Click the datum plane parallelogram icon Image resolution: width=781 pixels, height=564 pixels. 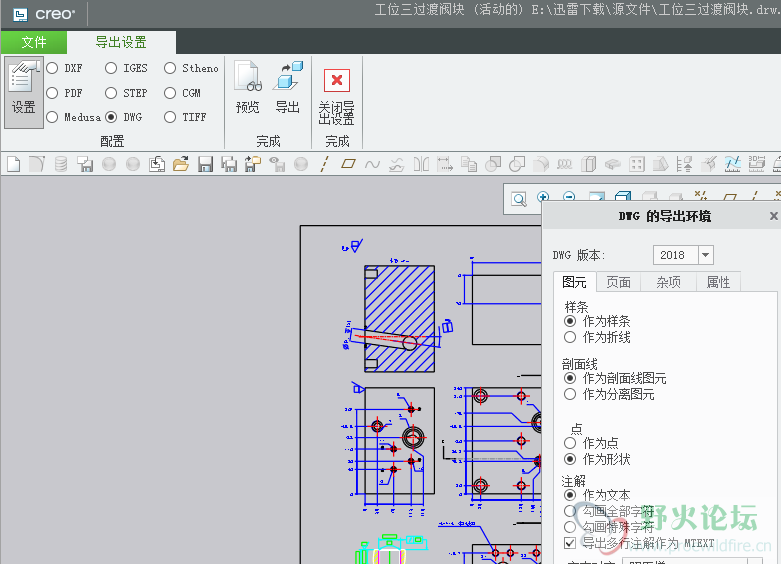[348, 164]
